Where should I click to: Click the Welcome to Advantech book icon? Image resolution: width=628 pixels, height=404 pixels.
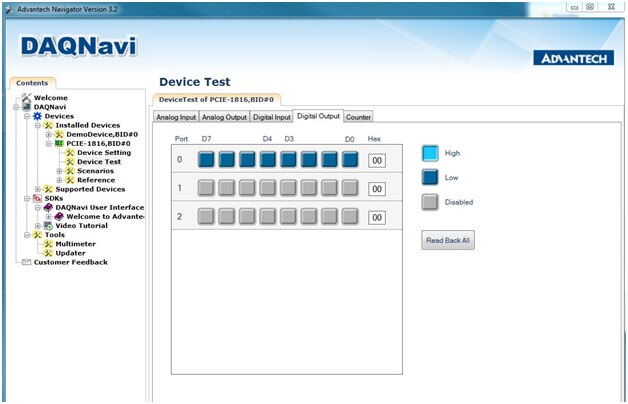[59, 217]
